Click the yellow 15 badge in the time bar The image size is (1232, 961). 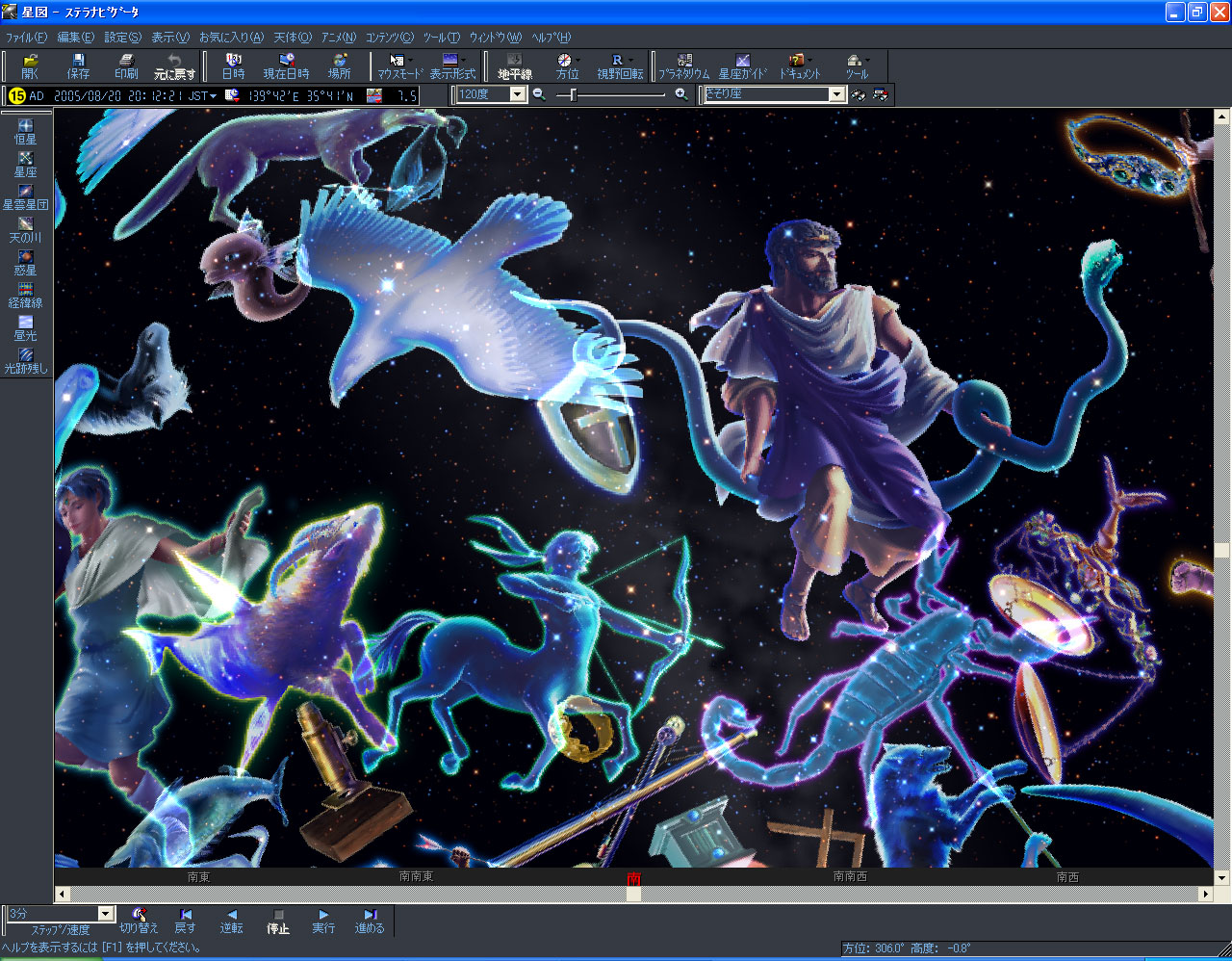pyautogui.click(x=16, y=95)
